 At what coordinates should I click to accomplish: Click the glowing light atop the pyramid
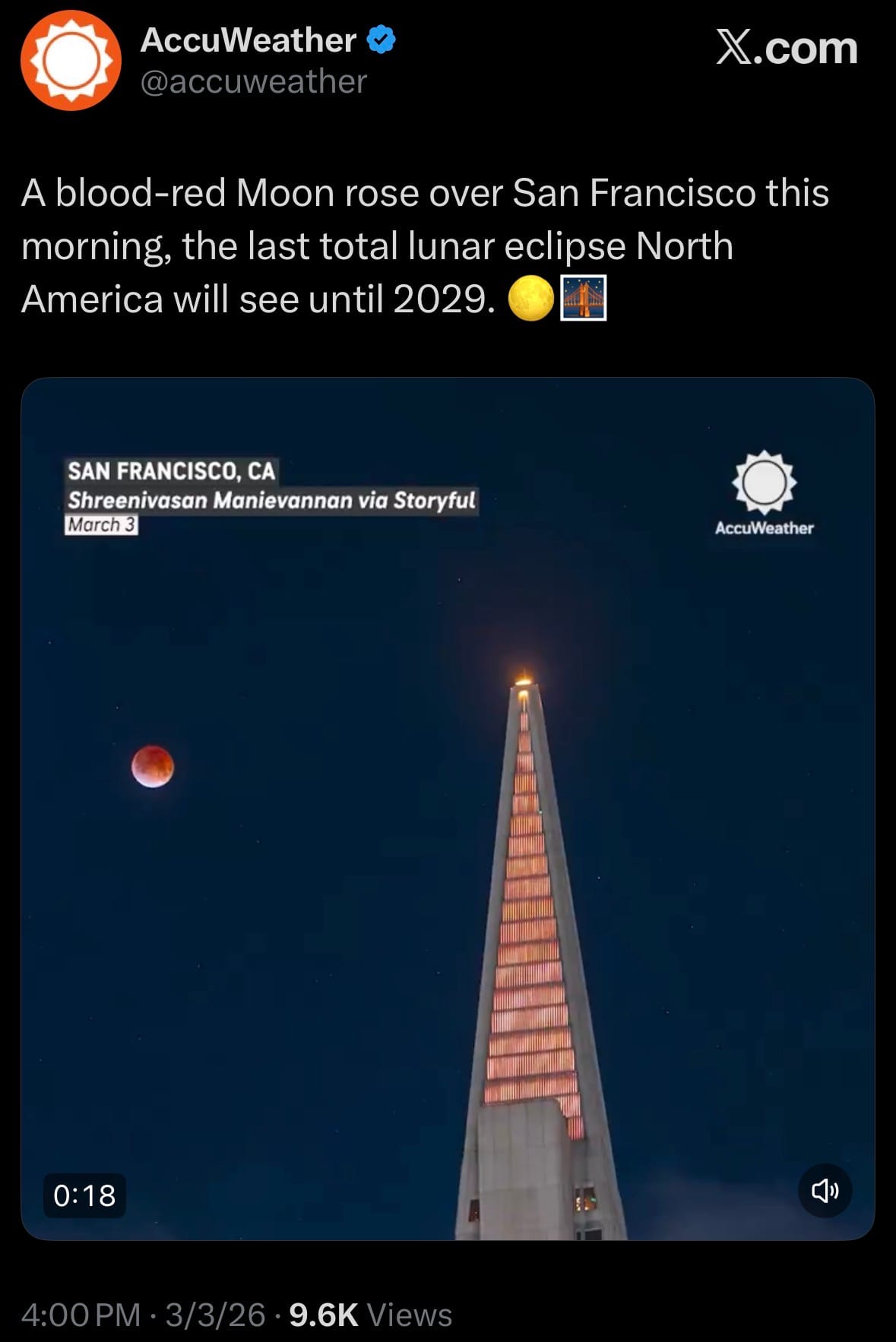[x=524, y=676]
